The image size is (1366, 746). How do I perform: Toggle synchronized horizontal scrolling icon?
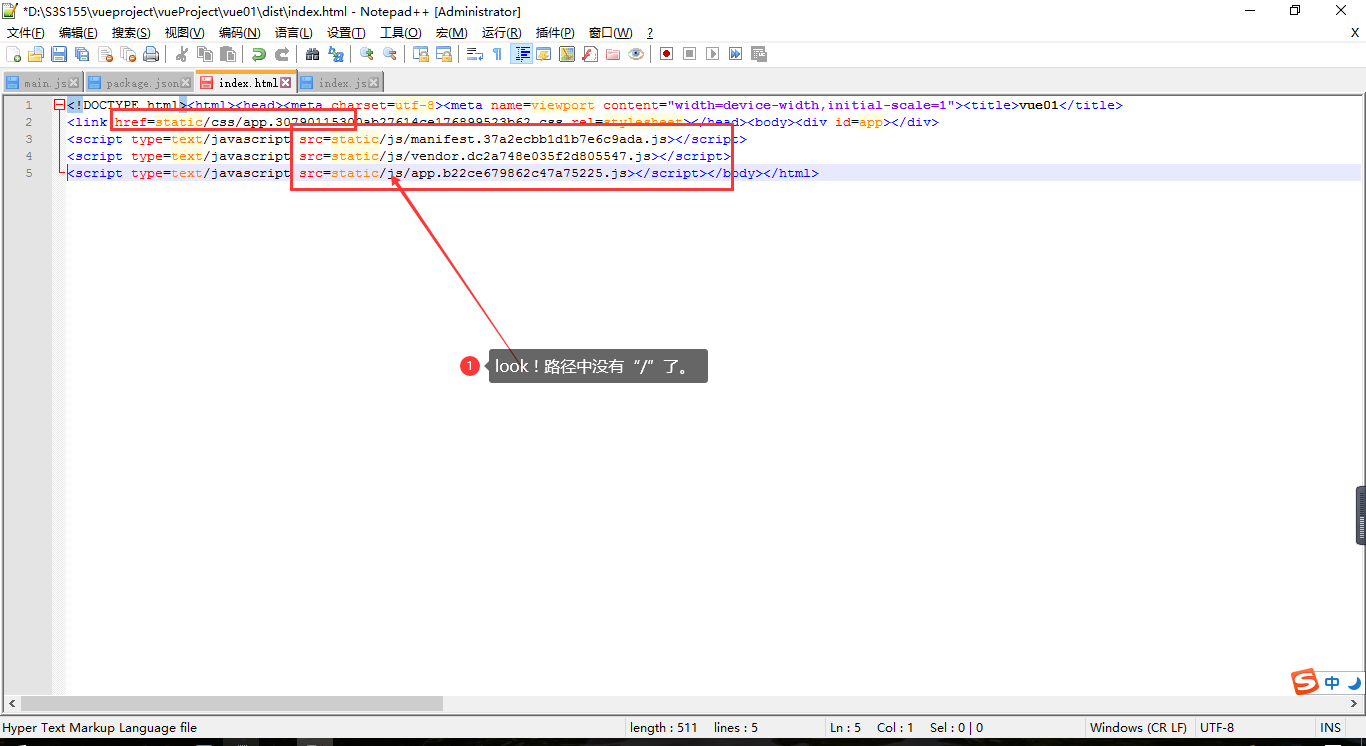(444, 54)
